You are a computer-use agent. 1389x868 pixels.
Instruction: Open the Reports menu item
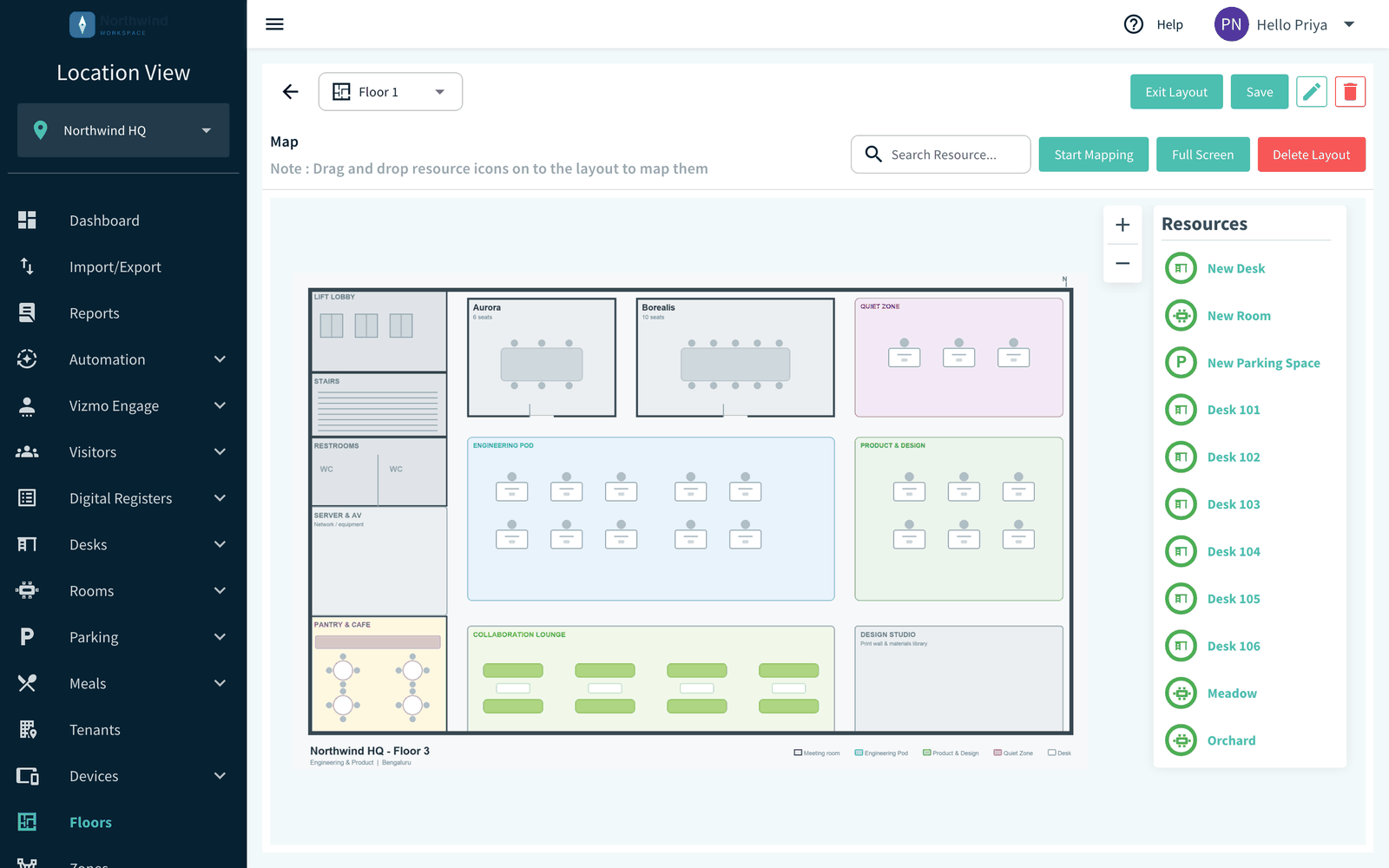click(x=95, y=313)
